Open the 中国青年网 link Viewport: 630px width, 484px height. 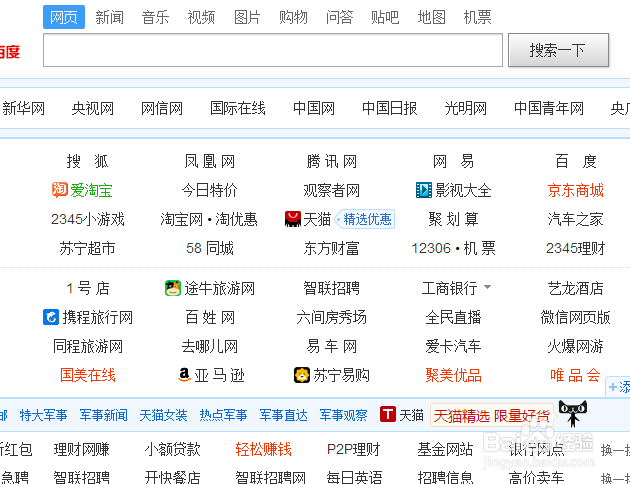549,108
